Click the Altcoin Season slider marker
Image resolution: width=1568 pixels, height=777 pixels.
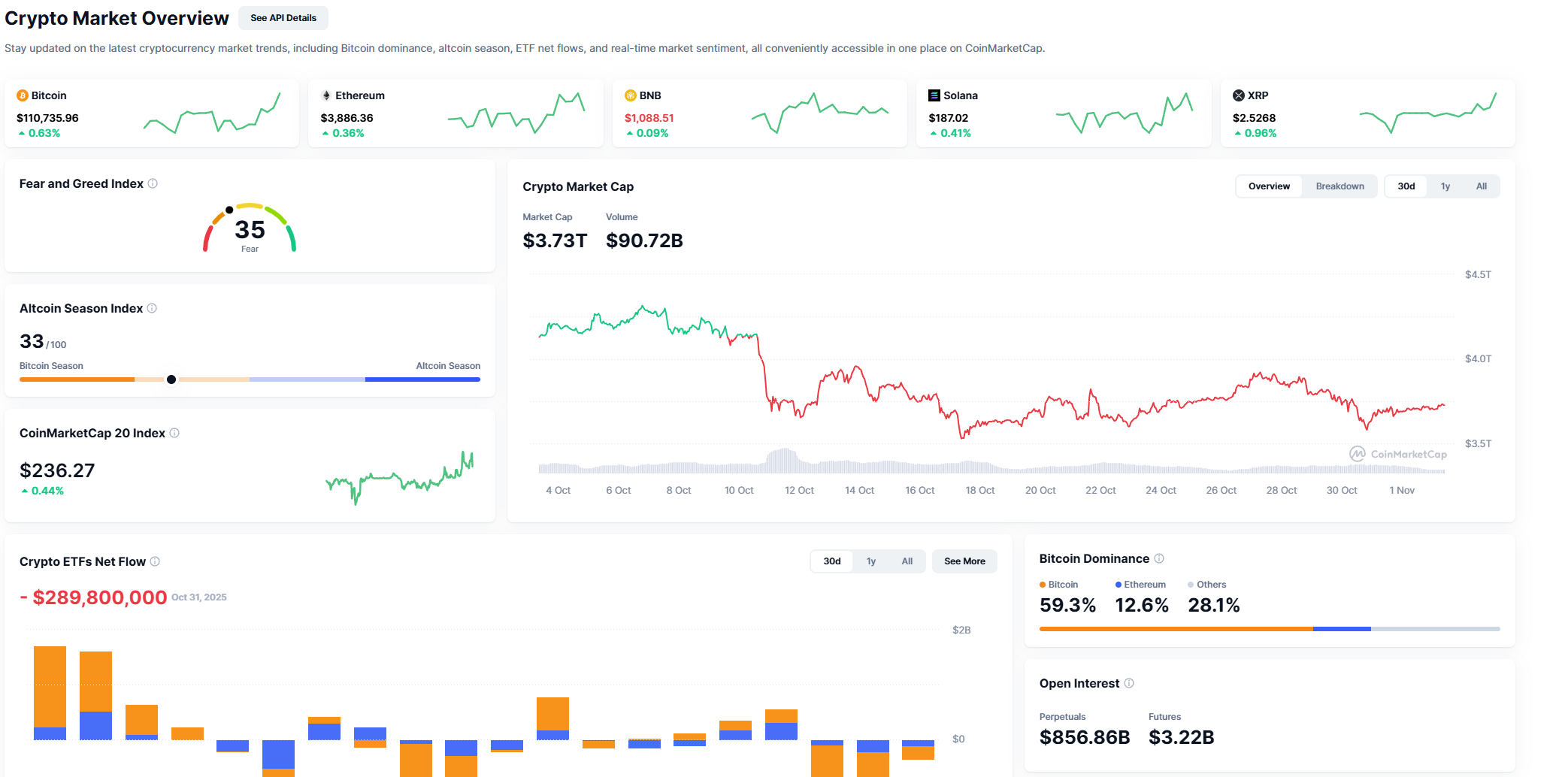(171, 379)
